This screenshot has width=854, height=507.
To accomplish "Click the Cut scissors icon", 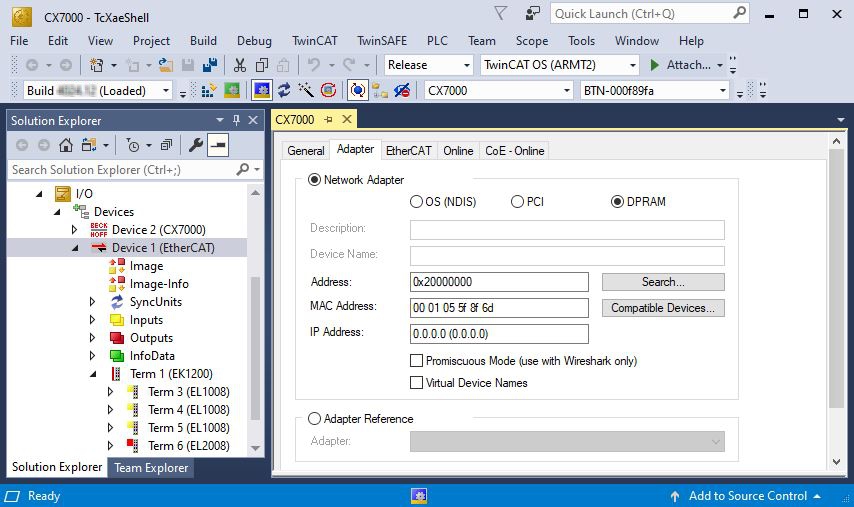I will 240,65.
